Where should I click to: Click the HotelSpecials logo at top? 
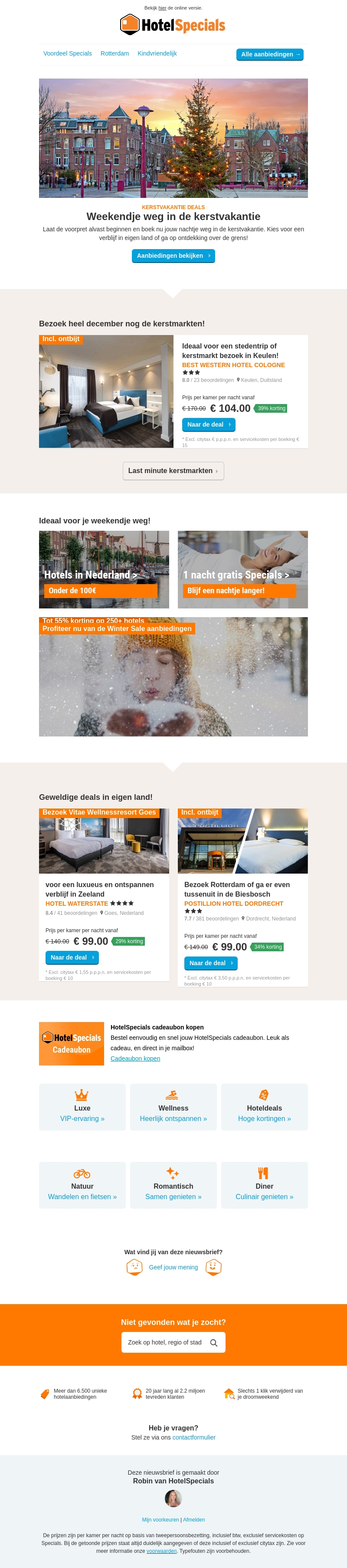point(173,25)
